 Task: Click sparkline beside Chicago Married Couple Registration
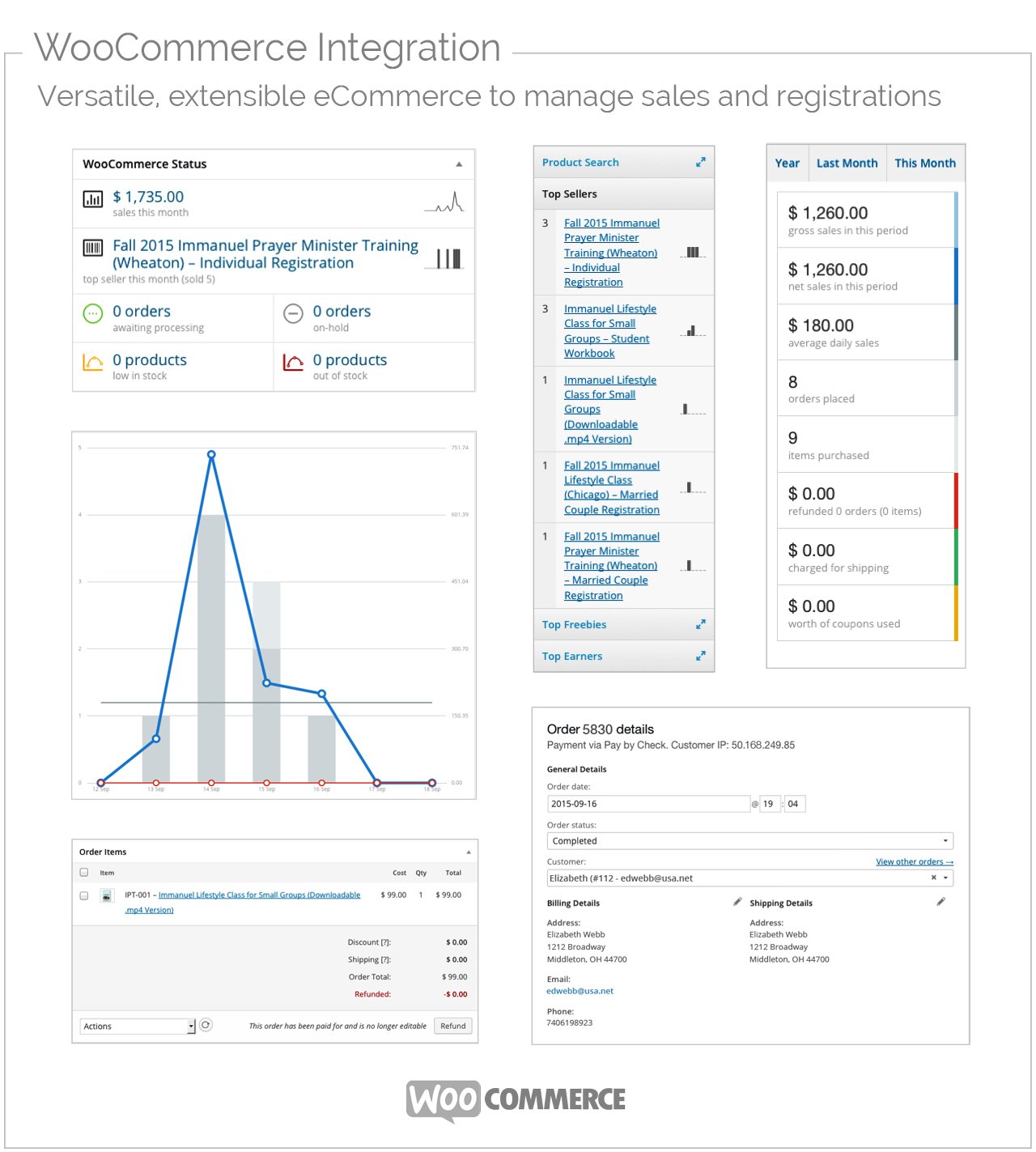[x=693, y=487]
